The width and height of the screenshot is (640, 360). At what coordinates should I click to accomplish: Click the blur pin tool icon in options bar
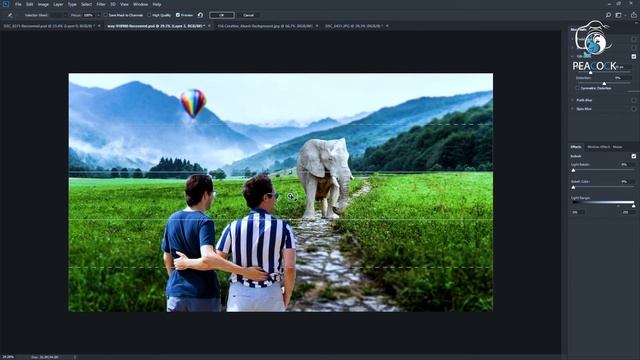click(x=10, y=15)
